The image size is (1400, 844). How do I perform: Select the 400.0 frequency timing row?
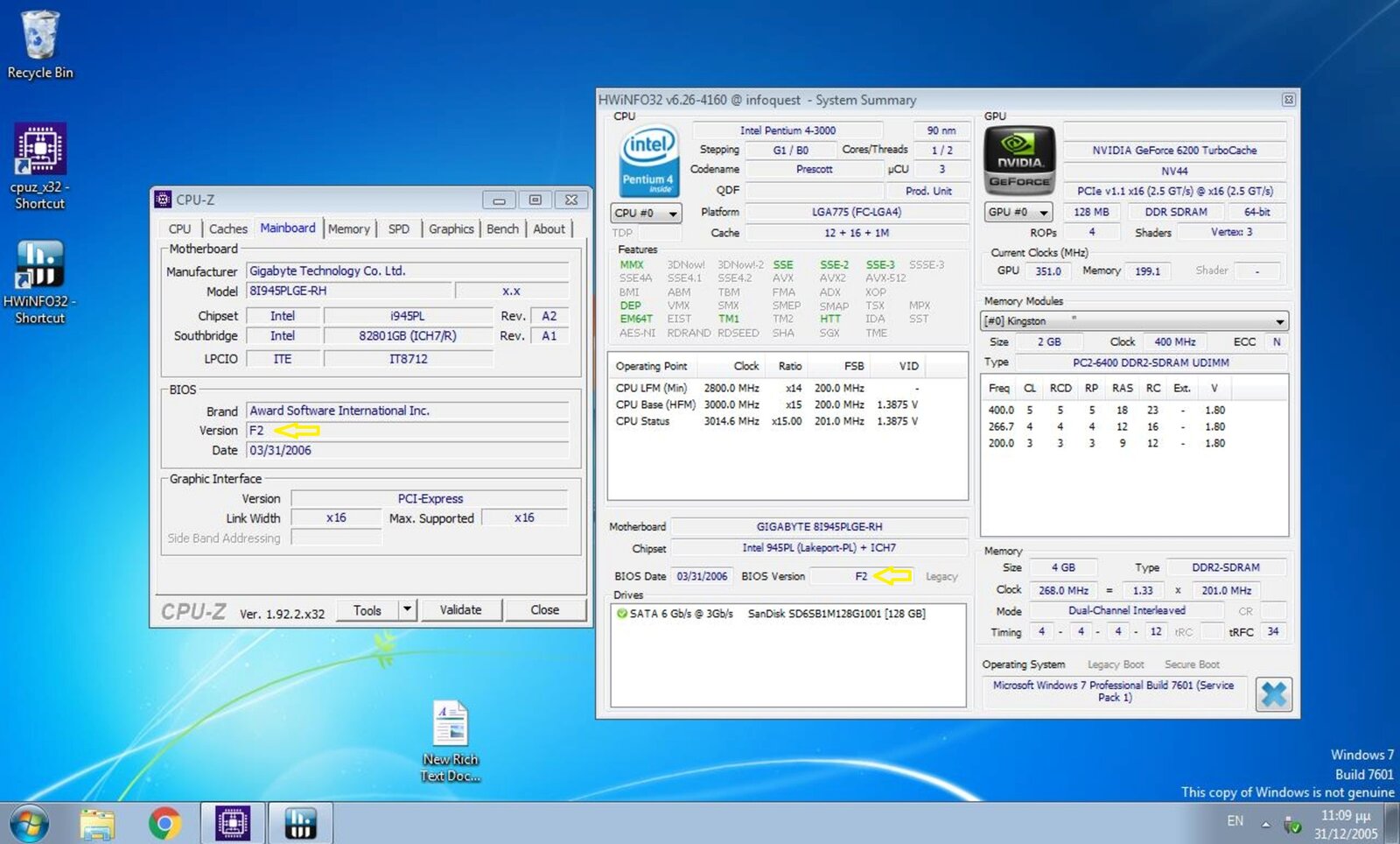click(1134, 410)
